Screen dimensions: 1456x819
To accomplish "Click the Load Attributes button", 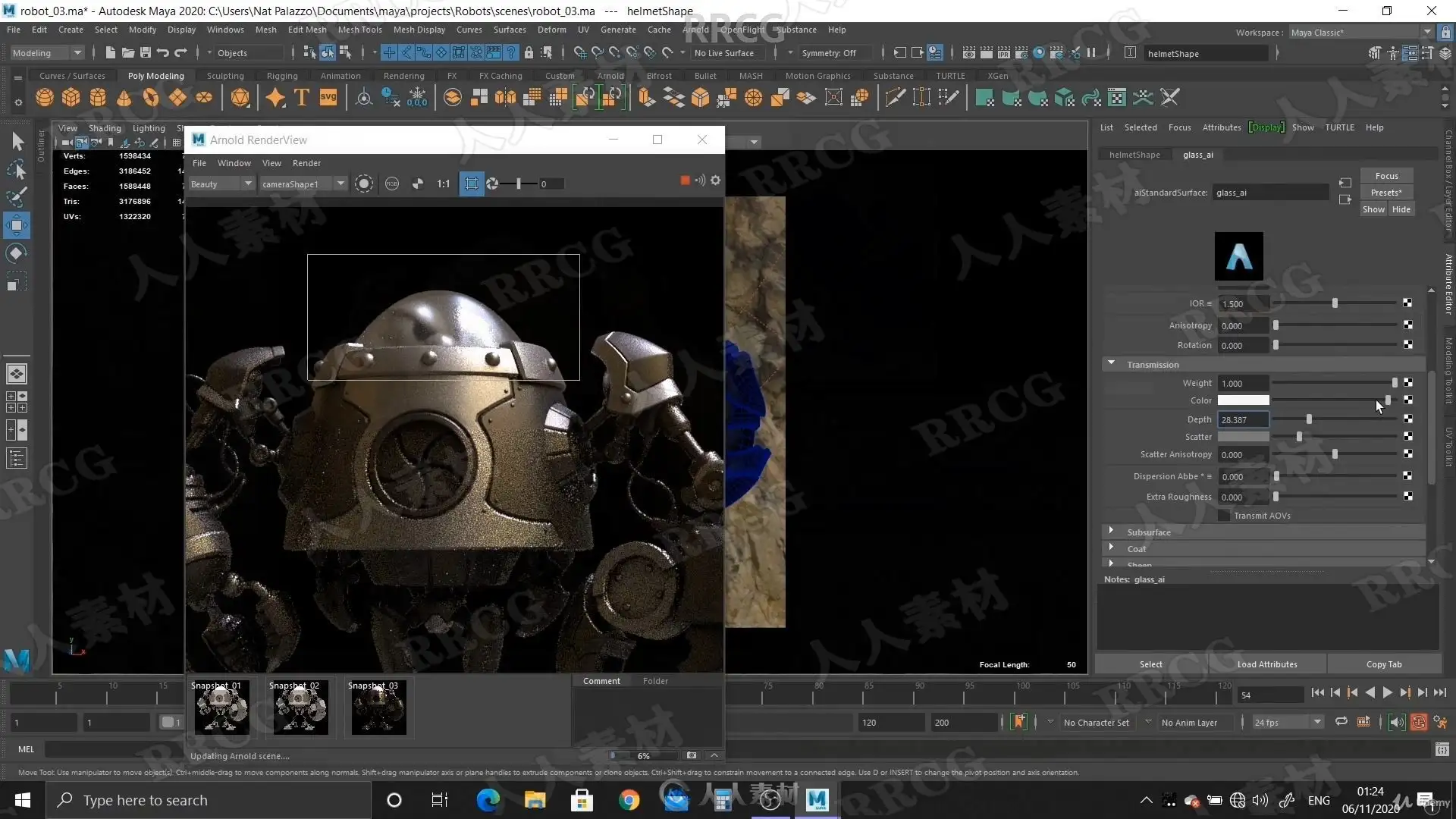I will (x=1266, y=664).
